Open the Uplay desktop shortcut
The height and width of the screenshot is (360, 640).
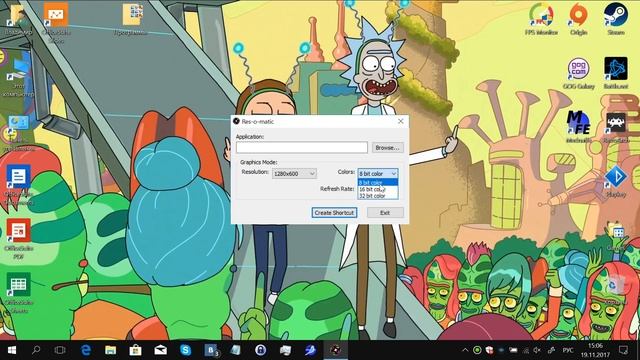pyautogui.click(x=616, y=182)
